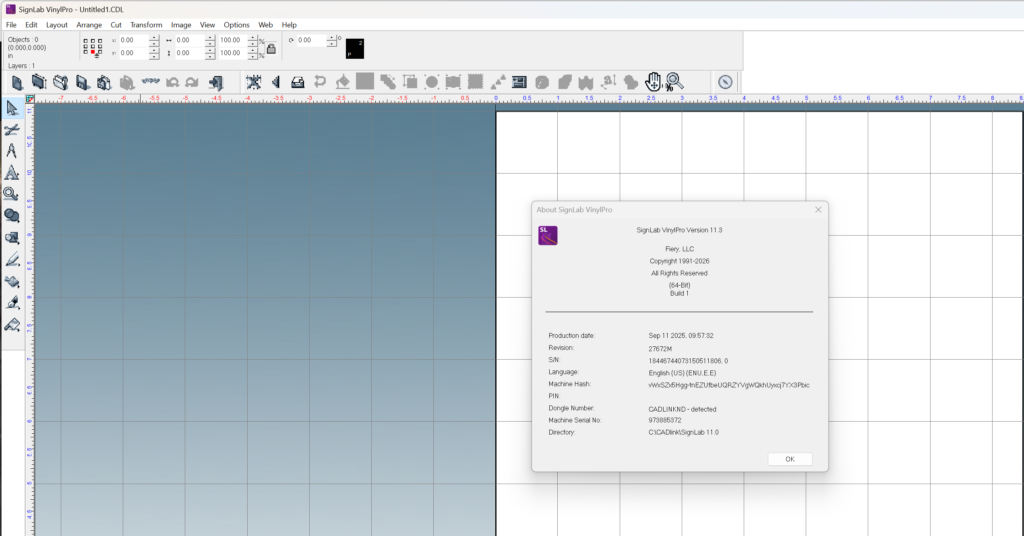Select the red bottom-center anchor point
This screenshot has width=1024, height=536.
coord(93,52)
